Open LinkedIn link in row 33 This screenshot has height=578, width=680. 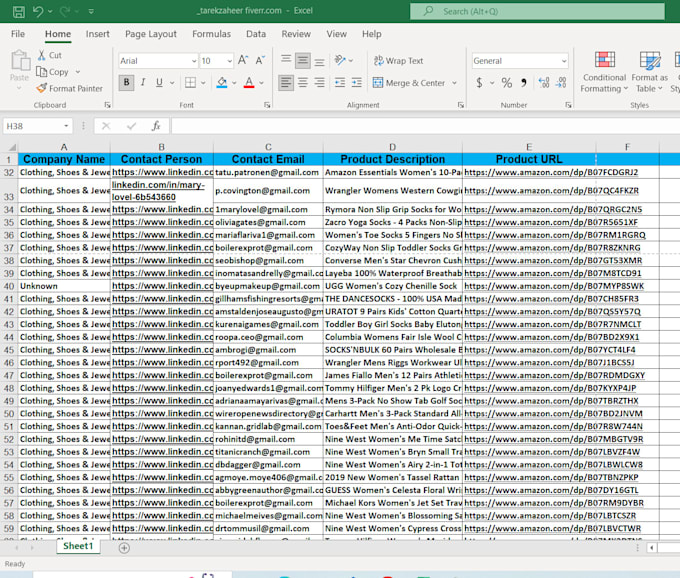pos(158,191)
